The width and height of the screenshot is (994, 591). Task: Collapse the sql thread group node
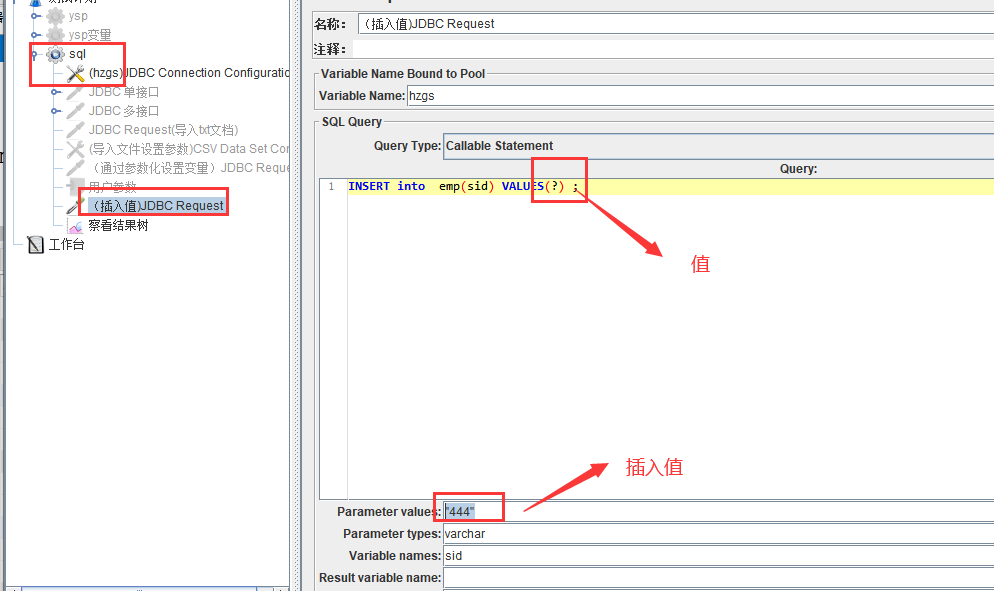click(x=36, y=55)
